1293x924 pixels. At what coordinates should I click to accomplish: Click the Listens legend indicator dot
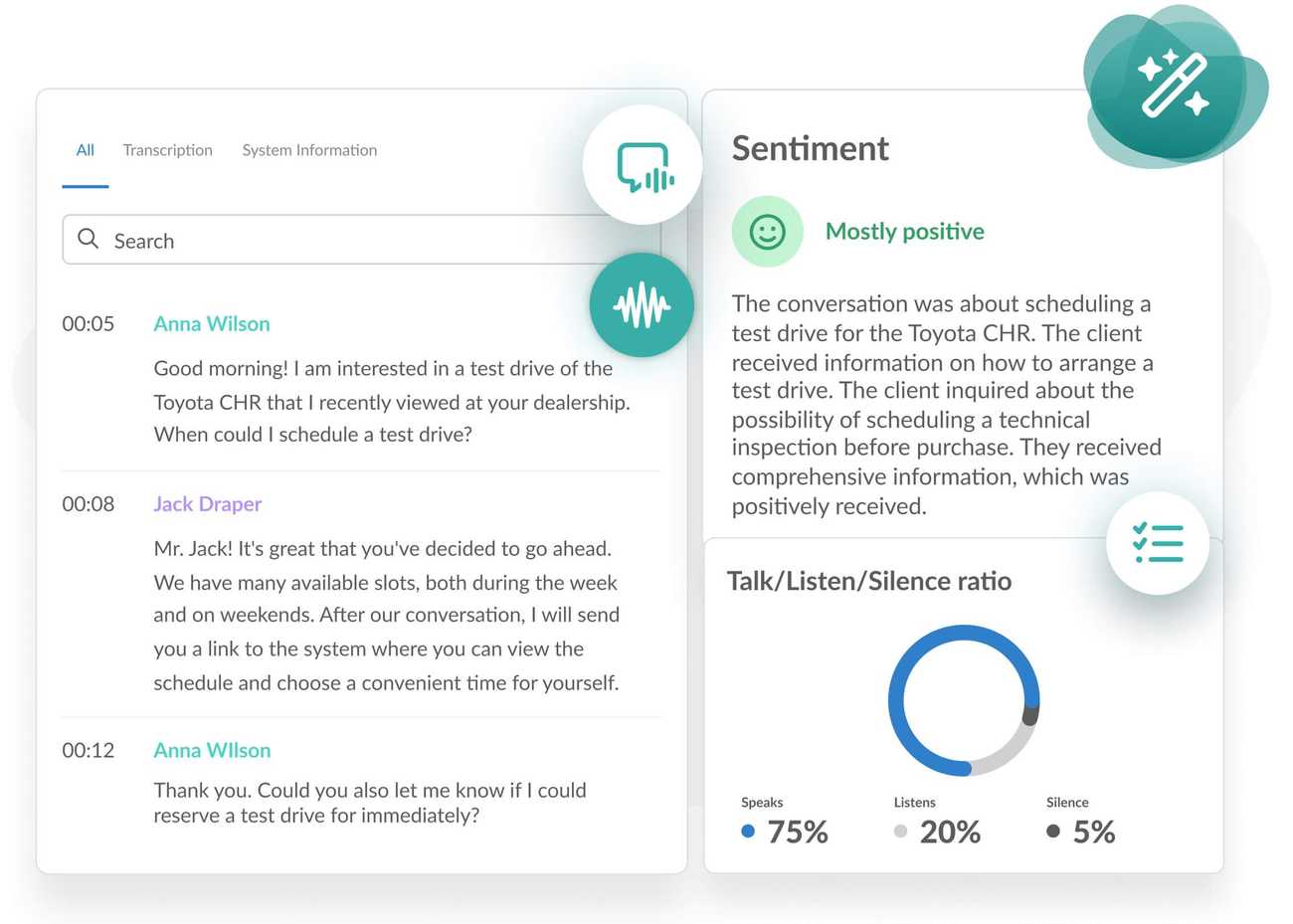pos(900,832)
